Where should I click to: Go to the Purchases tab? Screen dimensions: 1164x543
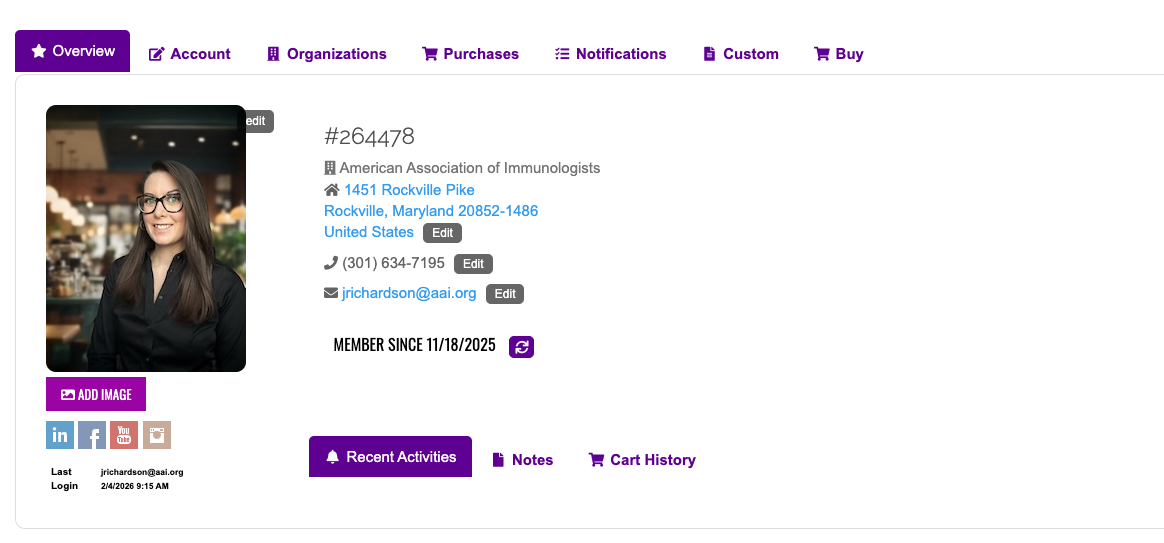click(470, 54)
